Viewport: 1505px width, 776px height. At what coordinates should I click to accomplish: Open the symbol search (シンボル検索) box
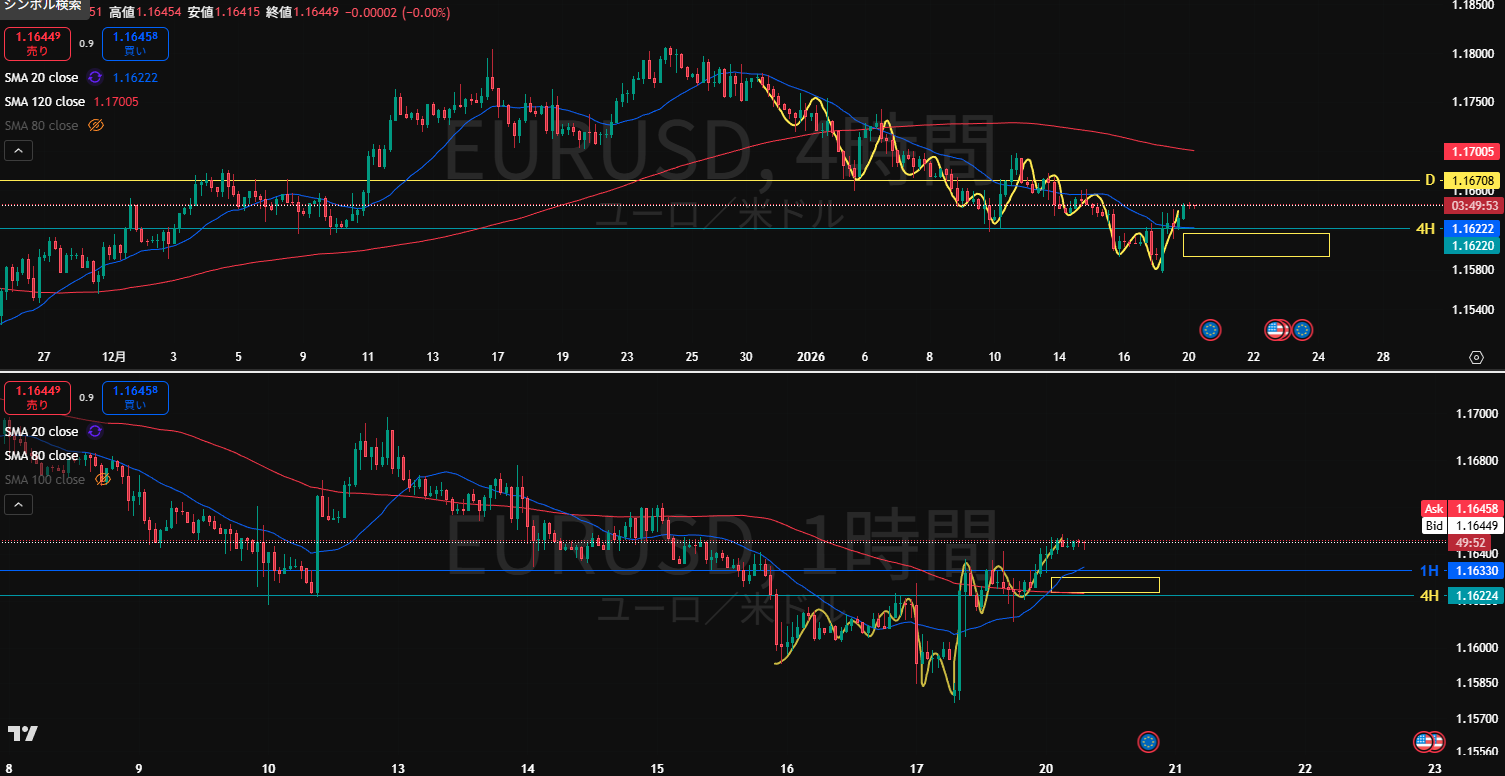(x=42, y=6)
